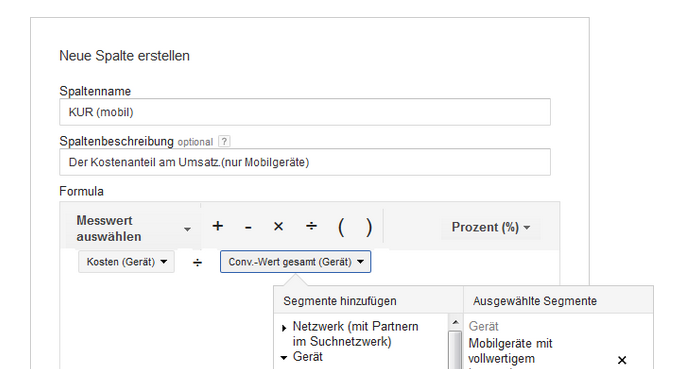Collapse the Gerät segment group
The width and height of the screenshot is (698, 369).
click(x=284, y=357)
